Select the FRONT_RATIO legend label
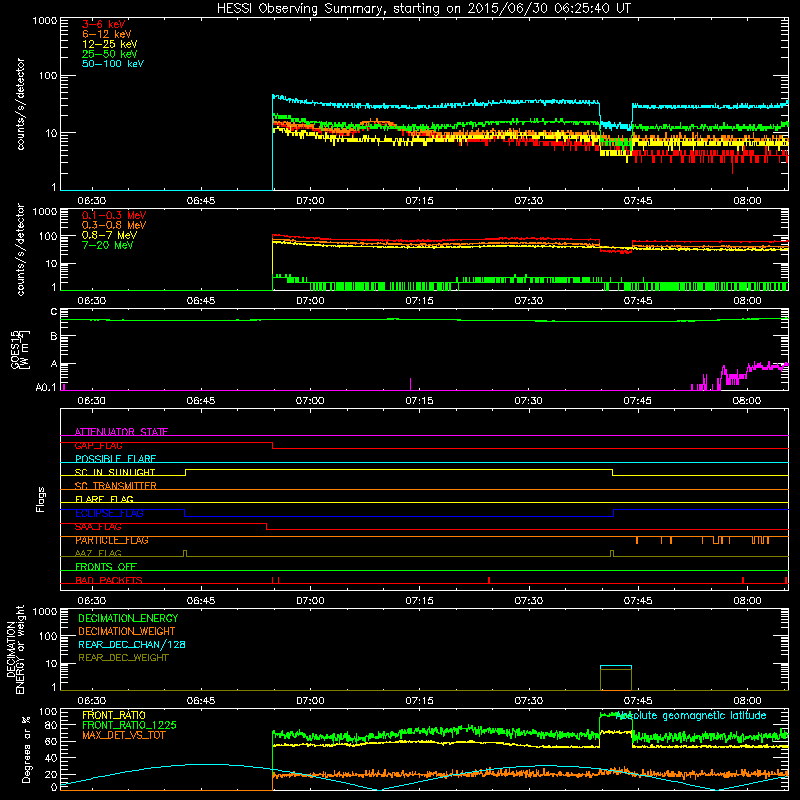 pos(114,715)
